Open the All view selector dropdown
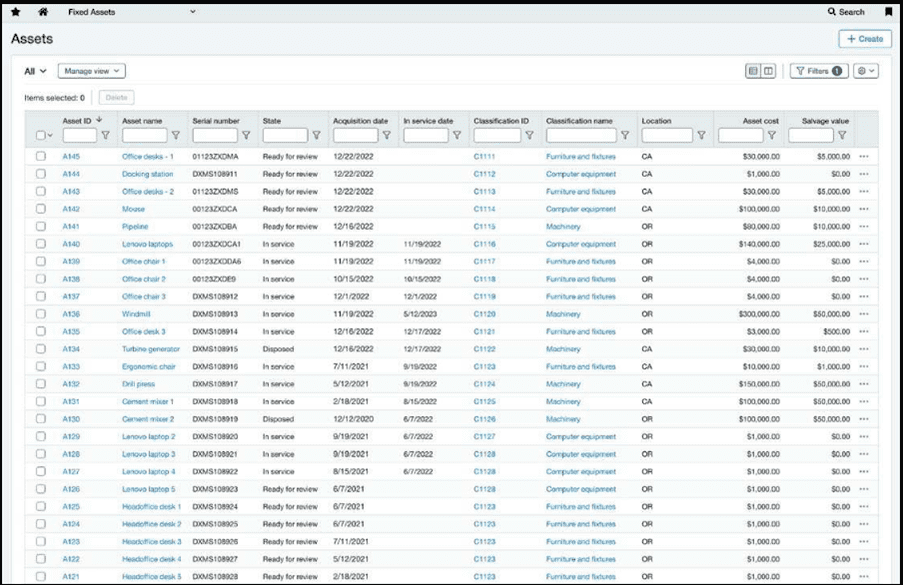The image size is (903, 585). pyautogui.click(x=35, y=71)
